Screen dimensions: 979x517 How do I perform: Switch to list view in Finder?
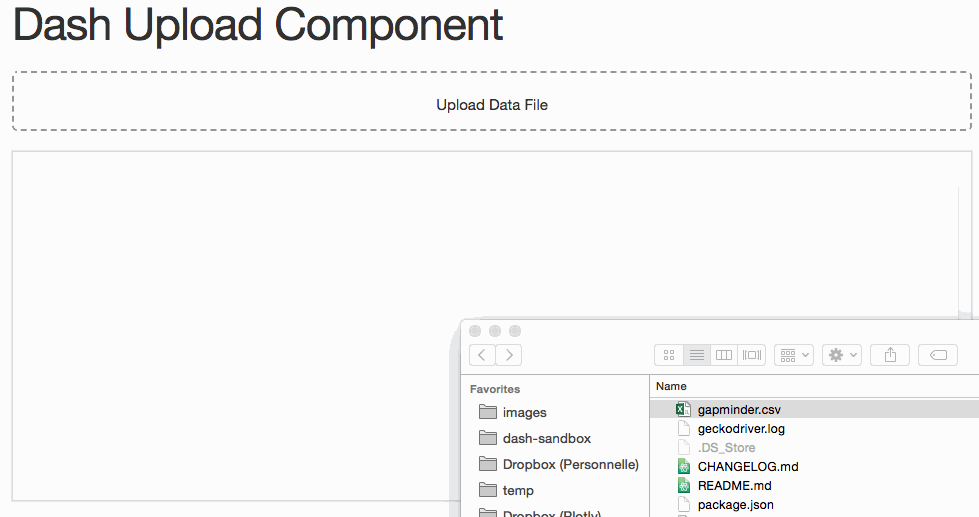[x=697, y=355]
